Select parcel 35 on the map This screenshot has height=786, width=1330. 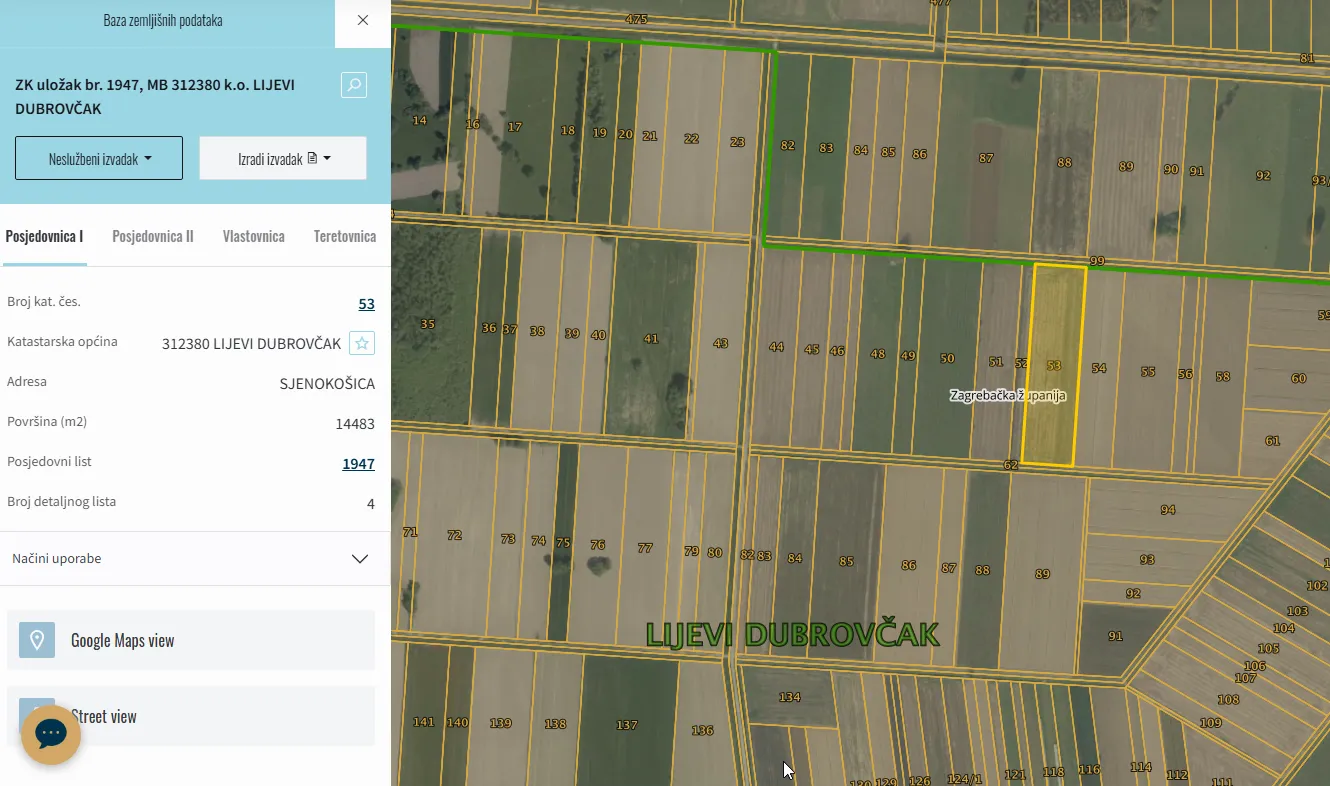pyautogui.click(x=428, y=324)
